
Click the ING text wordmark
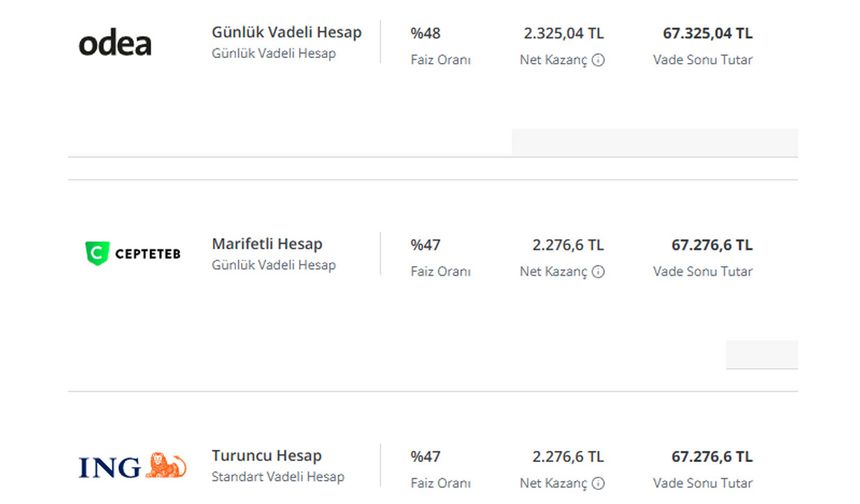tap(110, 468)
